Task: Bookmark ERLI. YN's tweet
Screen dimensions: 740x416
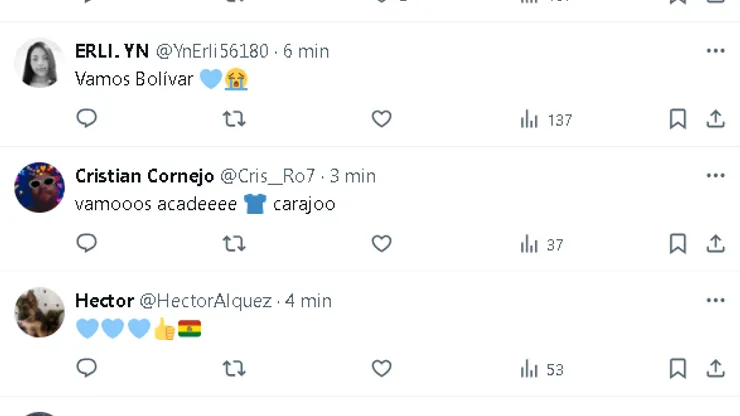Action: tap(678, 119)
